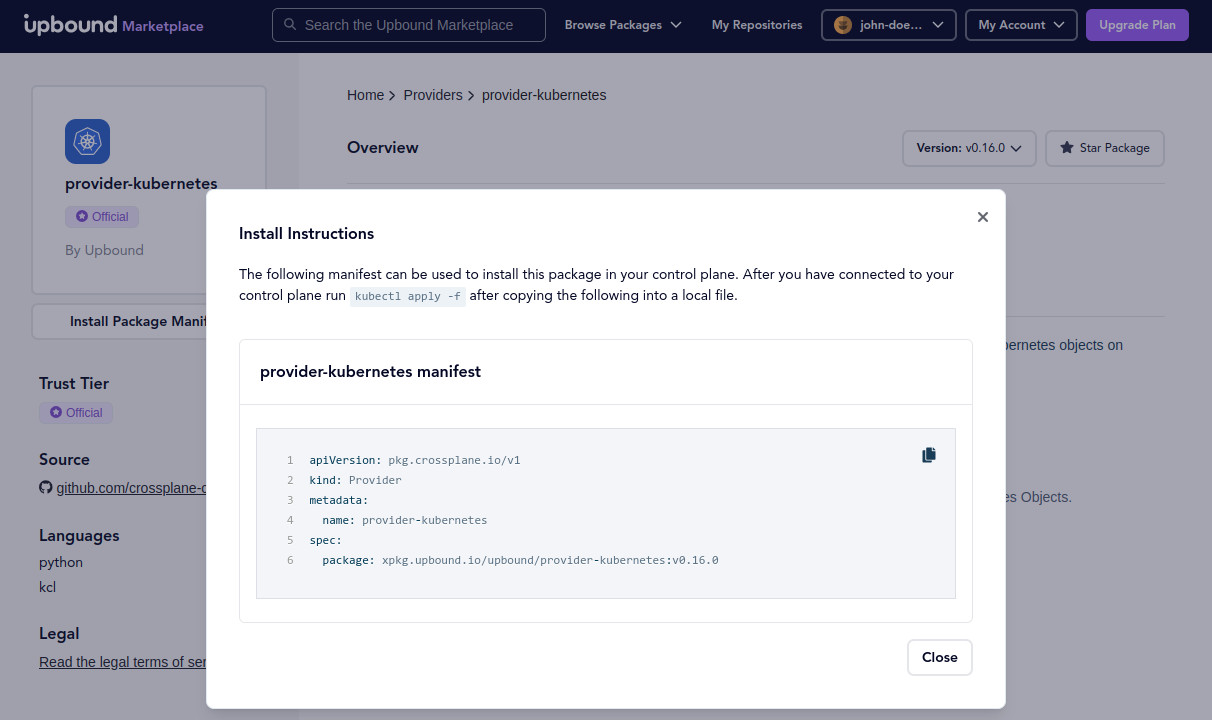The width and height of the screenshot is (1212, 720).
Task: Go to My Repositories
Action: [x=757, y=25]
